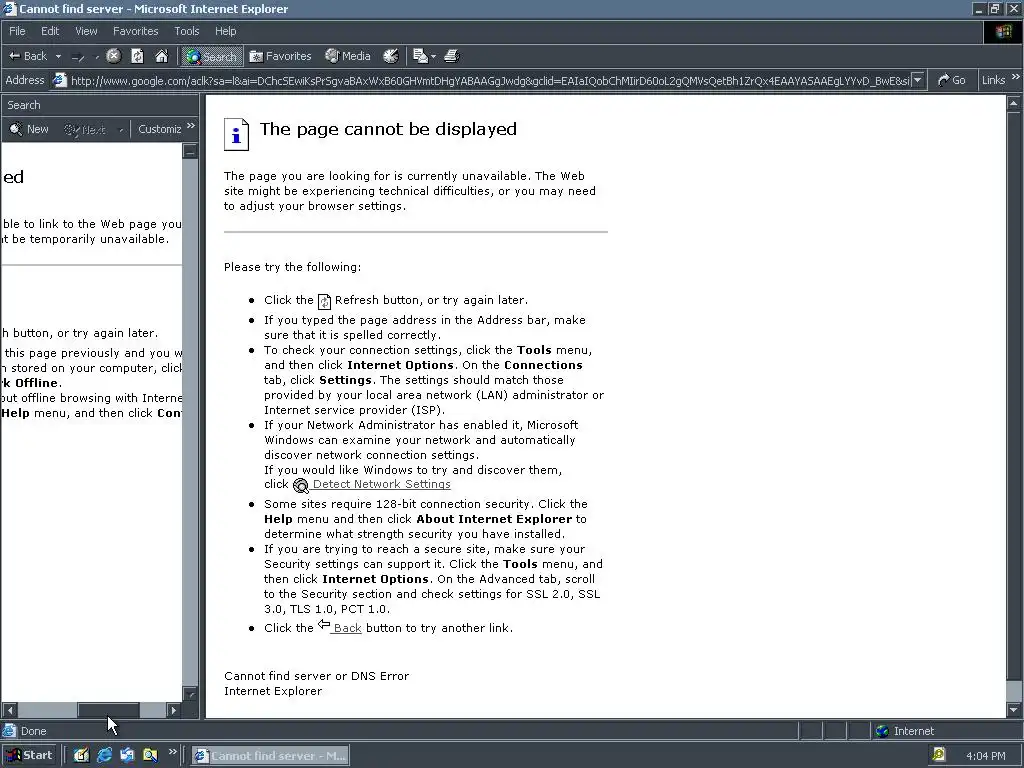Open the Media pane
Viewport: 1024px width, 768px height.
(348, 56)
